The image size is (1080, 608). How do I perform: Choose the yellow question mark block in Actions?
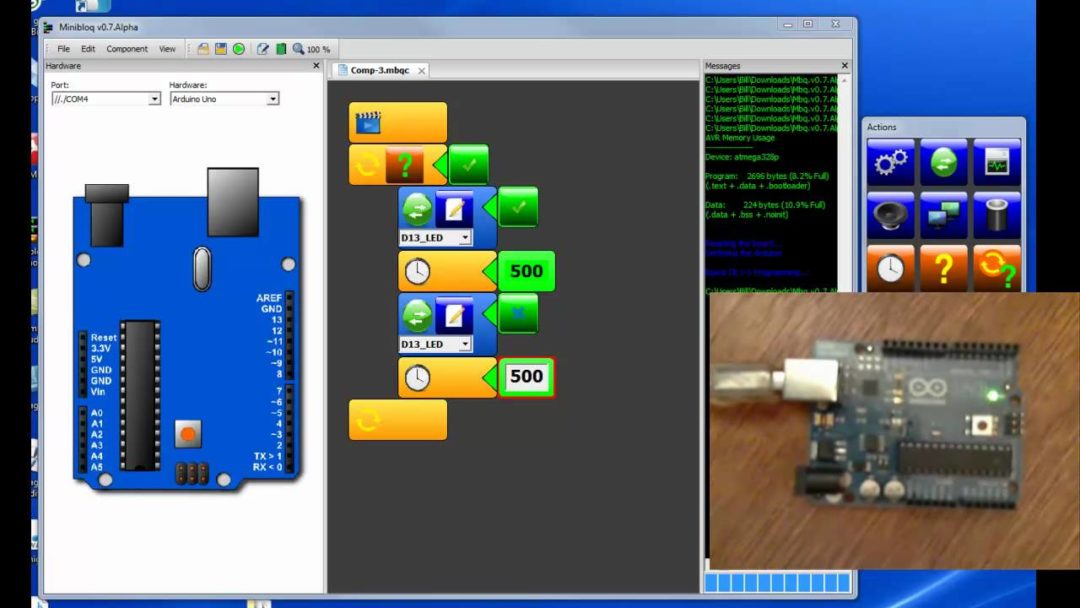point(943,268)
